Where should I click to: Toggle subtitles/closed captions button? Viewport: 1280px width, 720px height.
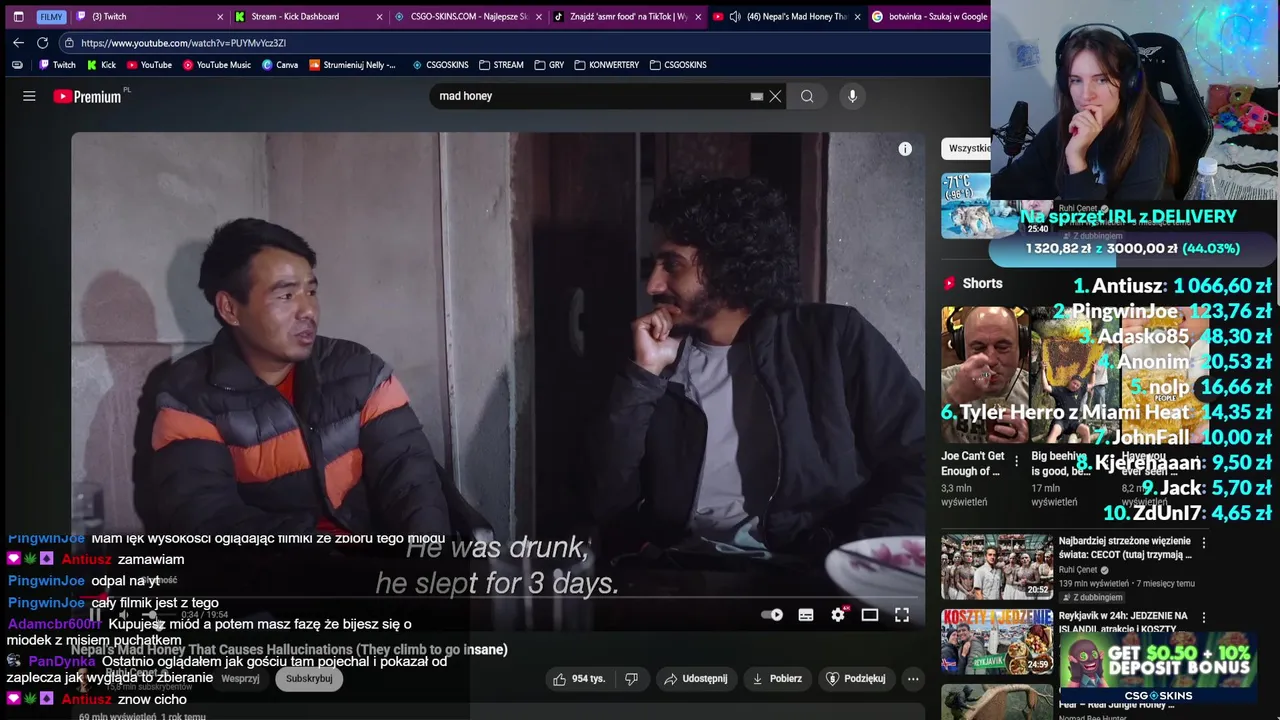point(806,615)
